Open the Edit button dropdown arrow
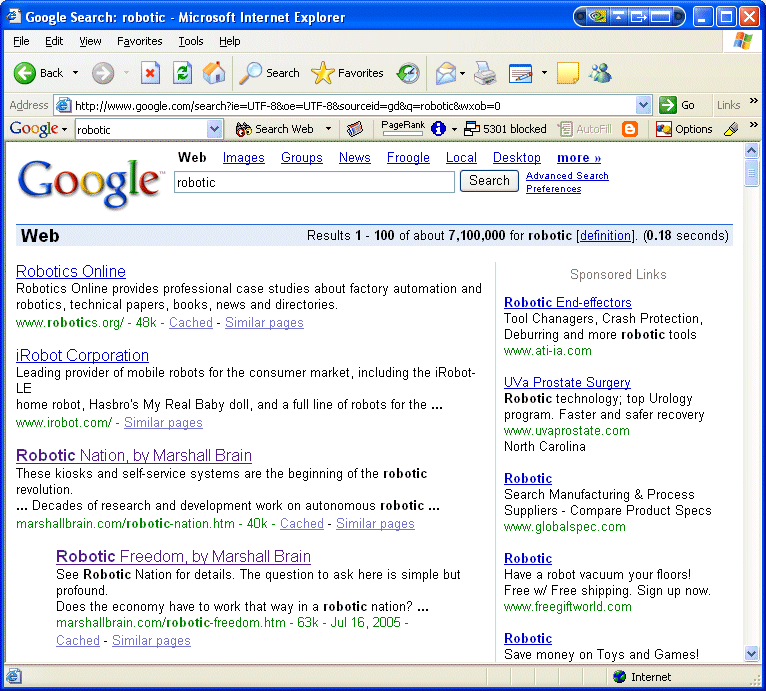 [544, 73]
